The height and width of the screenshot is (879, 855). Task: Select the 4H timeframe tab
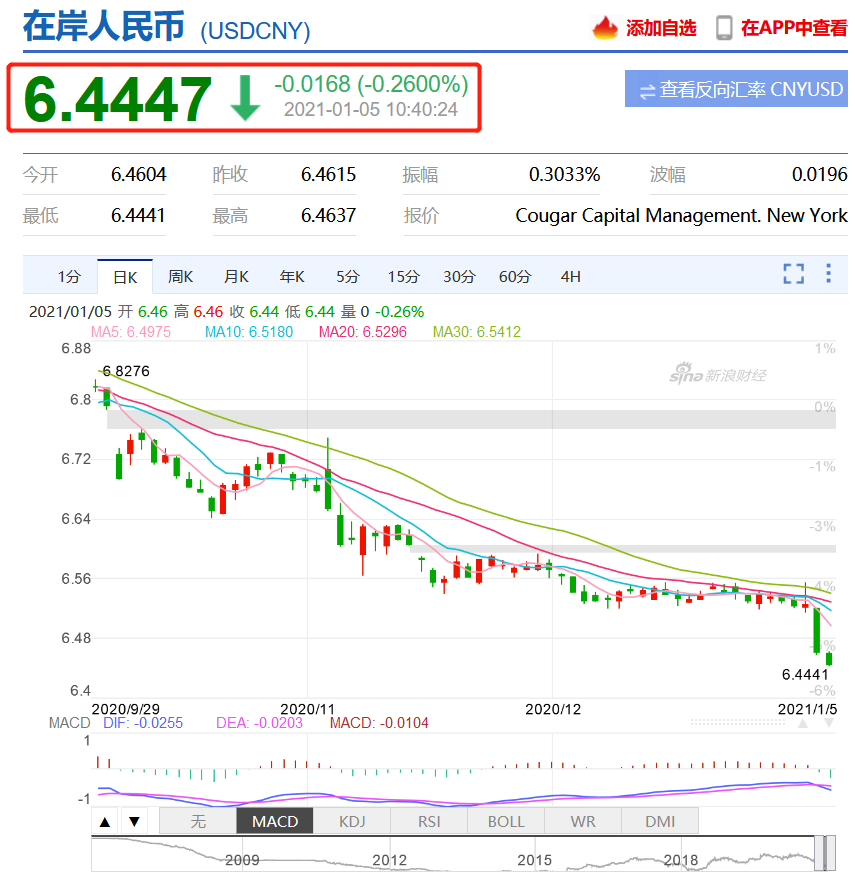click(x=570, y=276)
